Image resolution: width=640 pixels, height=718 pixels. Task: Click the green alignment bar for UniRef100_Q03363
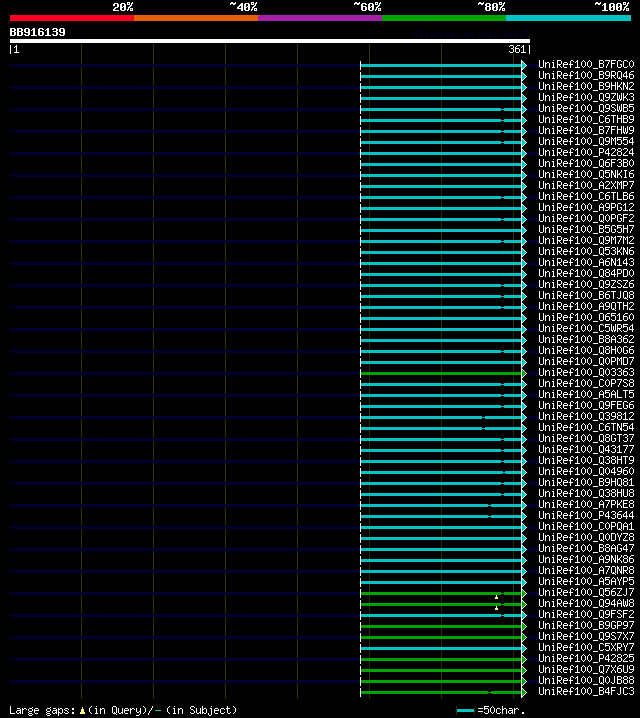tap(441, 374)
